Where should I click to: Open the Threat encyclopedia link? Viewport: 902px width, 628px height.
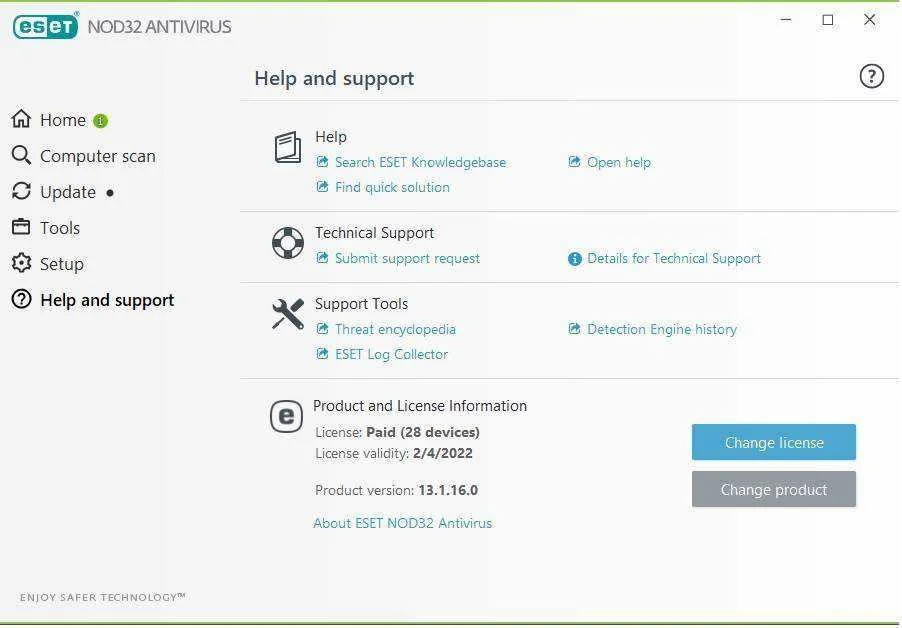click(395, 329)
